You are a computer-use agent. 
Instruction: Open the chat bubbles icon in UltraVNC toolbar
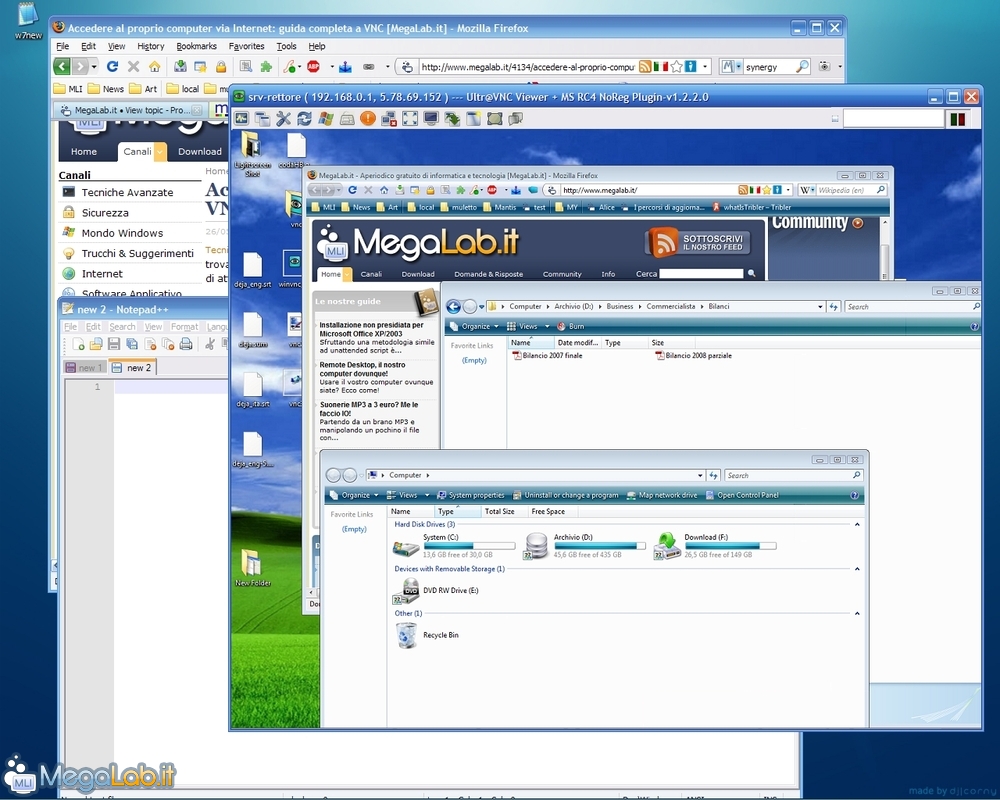515,119
